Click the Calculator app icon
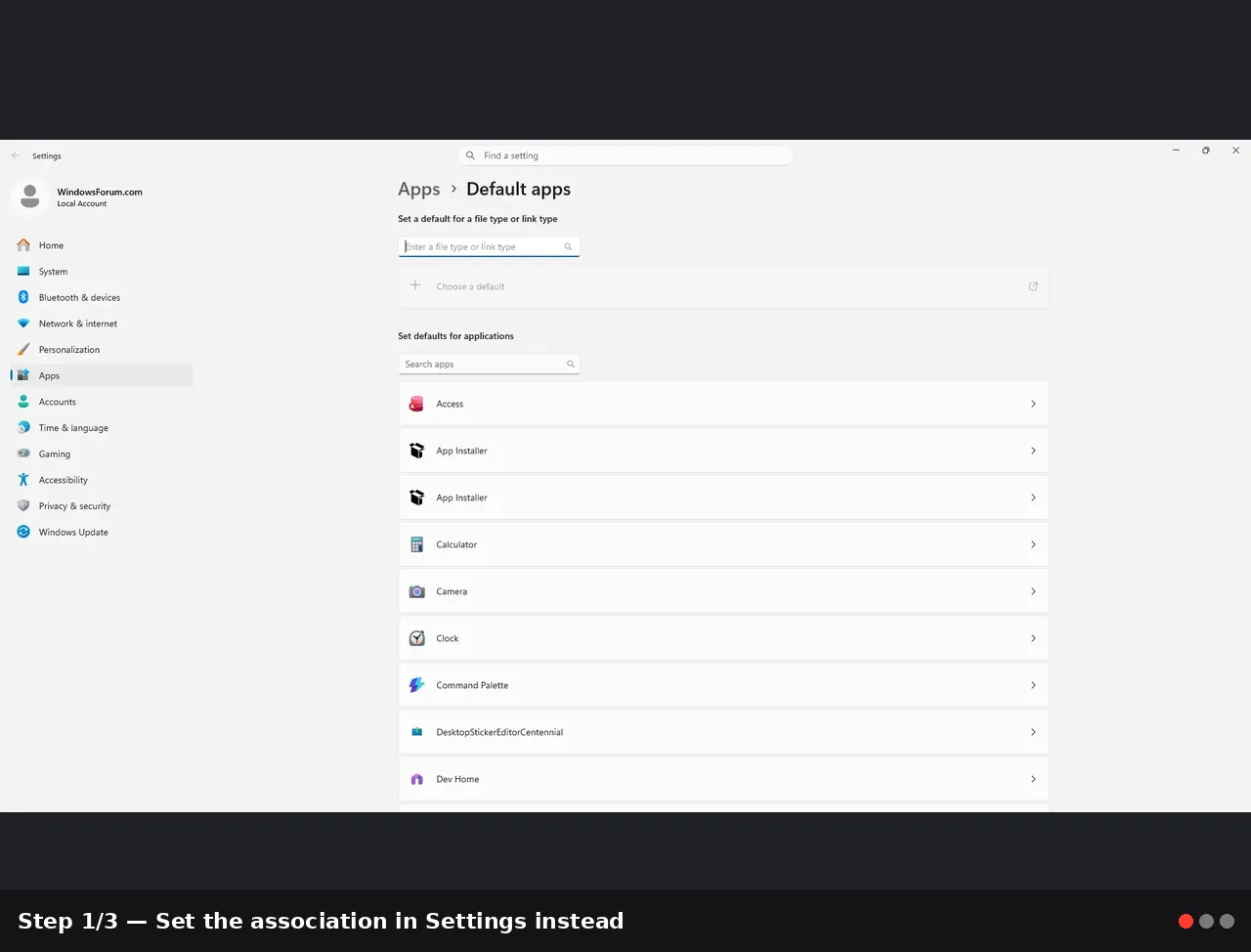The image size is (1251, 952). [417, 544]
